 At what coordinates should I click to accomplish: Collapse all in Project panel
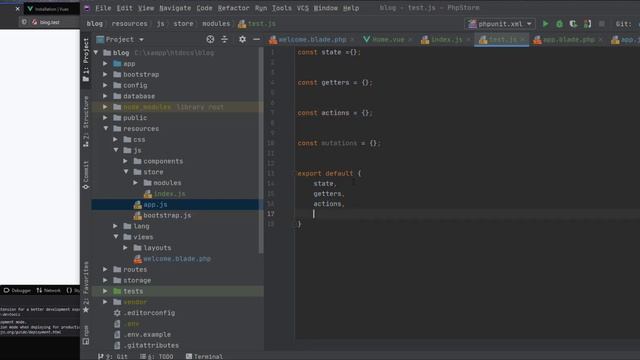[x=224, y=39]
